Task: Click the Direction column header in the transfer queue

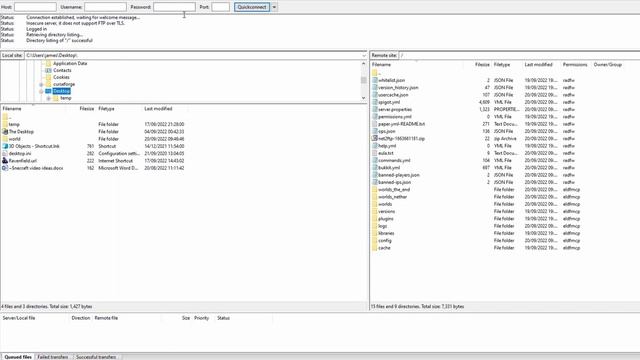Action: tap(80, 318)
